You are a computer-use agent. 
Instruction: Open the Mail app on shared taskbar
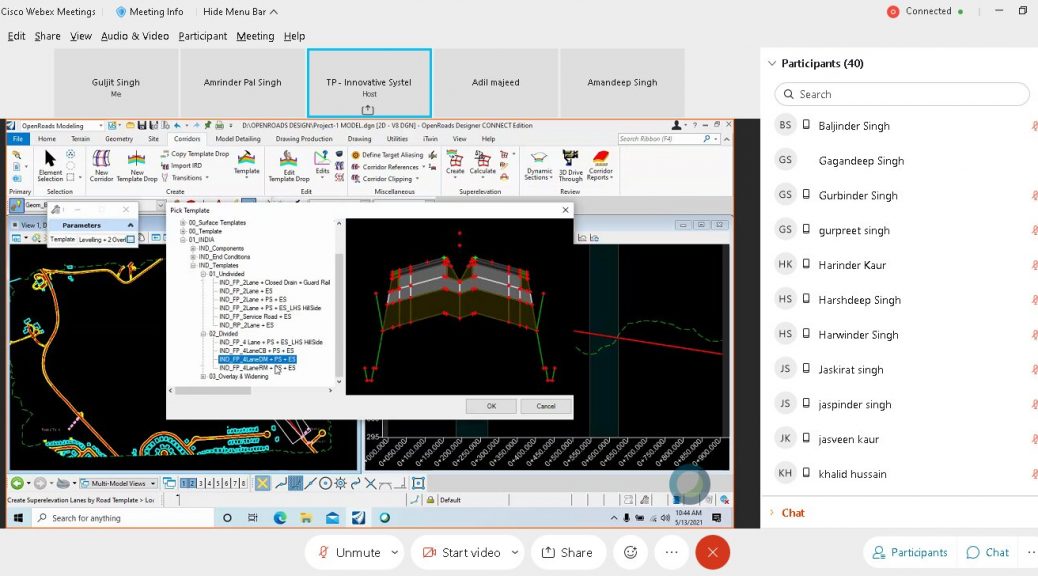point(332,518)
